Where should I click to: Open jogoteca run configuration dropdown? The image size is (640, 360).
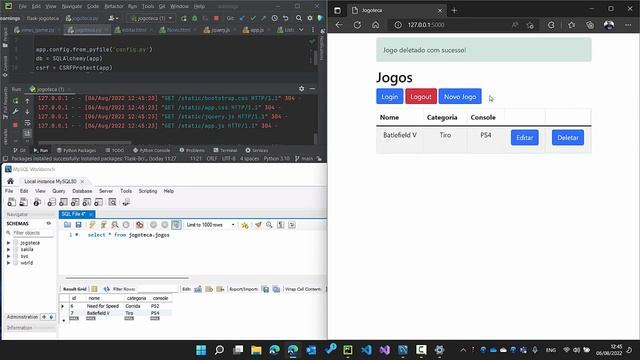[x=151, y=18]
